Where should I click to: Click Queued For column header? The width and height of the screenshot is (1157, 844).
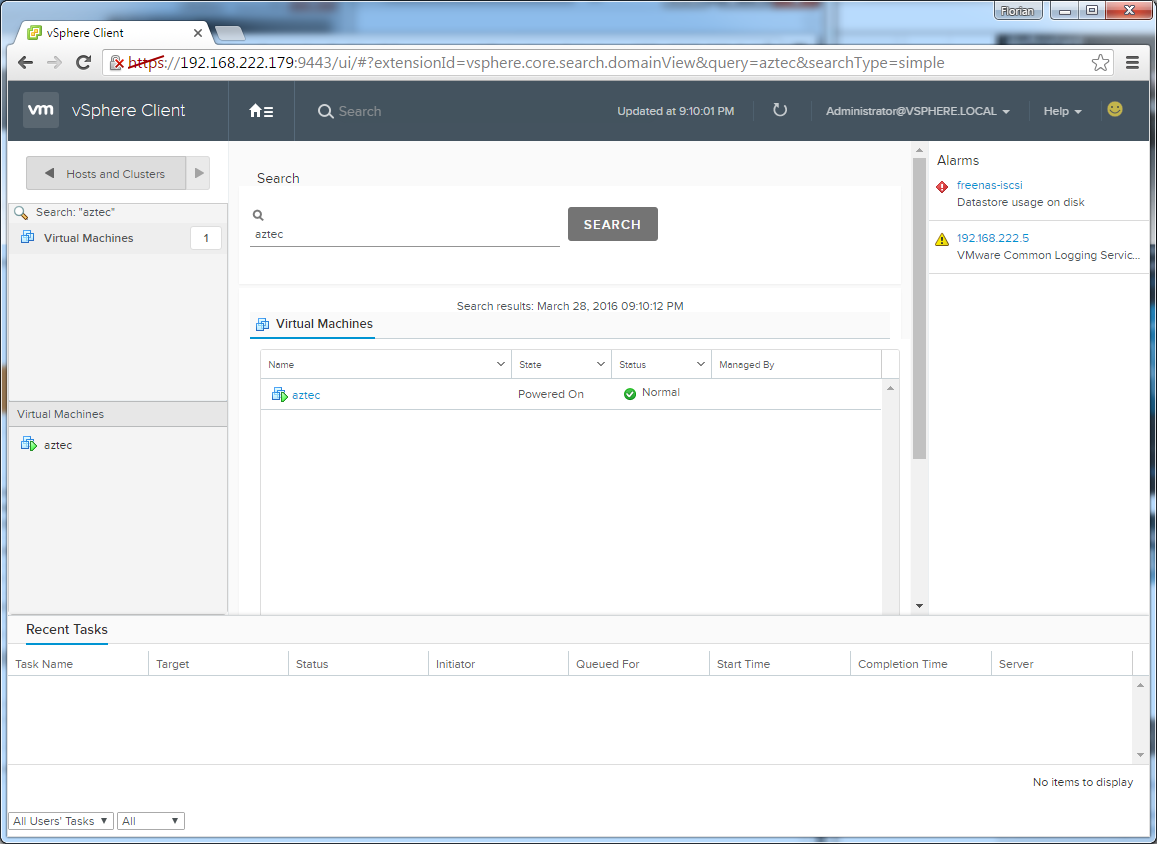[x=638, y=664]
